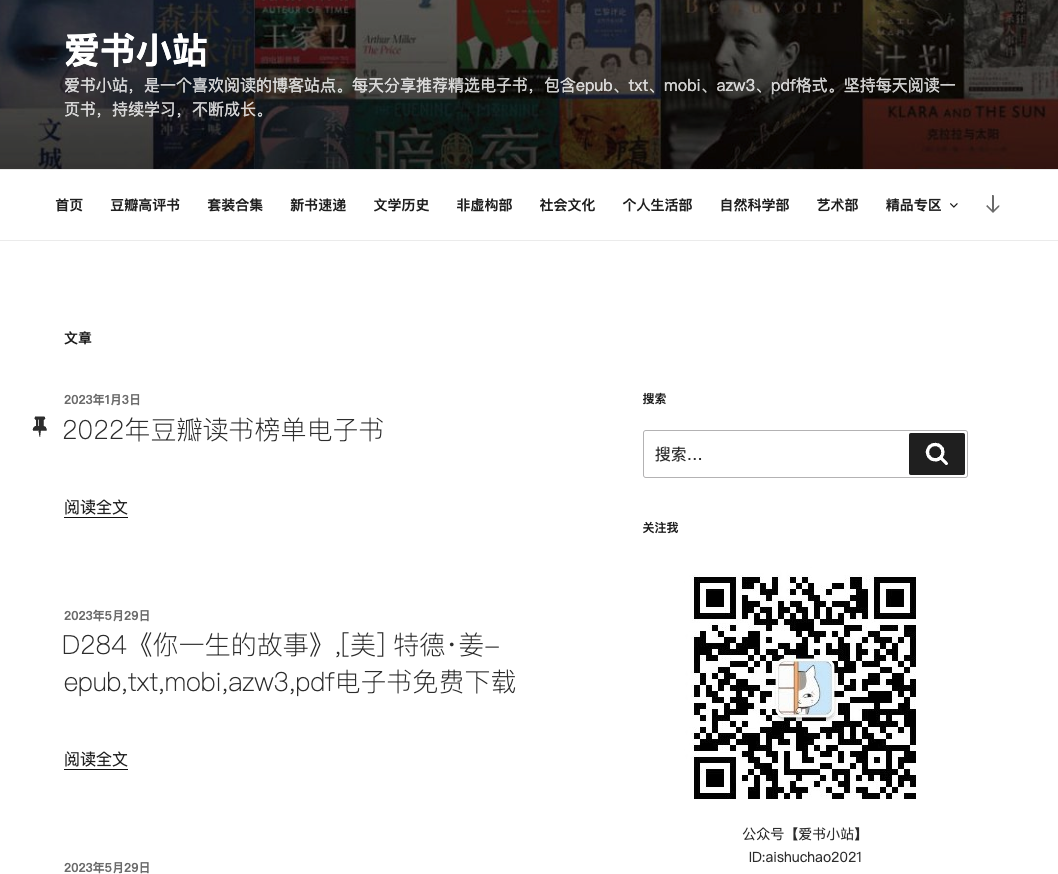Screen dimensions: 1058x874
Task: Open 艺术部 category
Action: click(837, 205)
